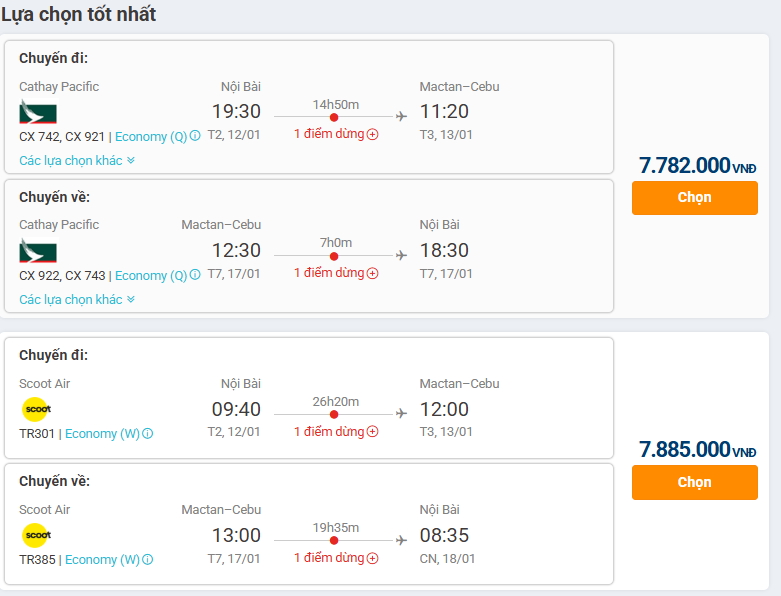Click Economy (W) link on flight TR301
This screenshot has width=781, height=596.
click(x=102, y=434)
